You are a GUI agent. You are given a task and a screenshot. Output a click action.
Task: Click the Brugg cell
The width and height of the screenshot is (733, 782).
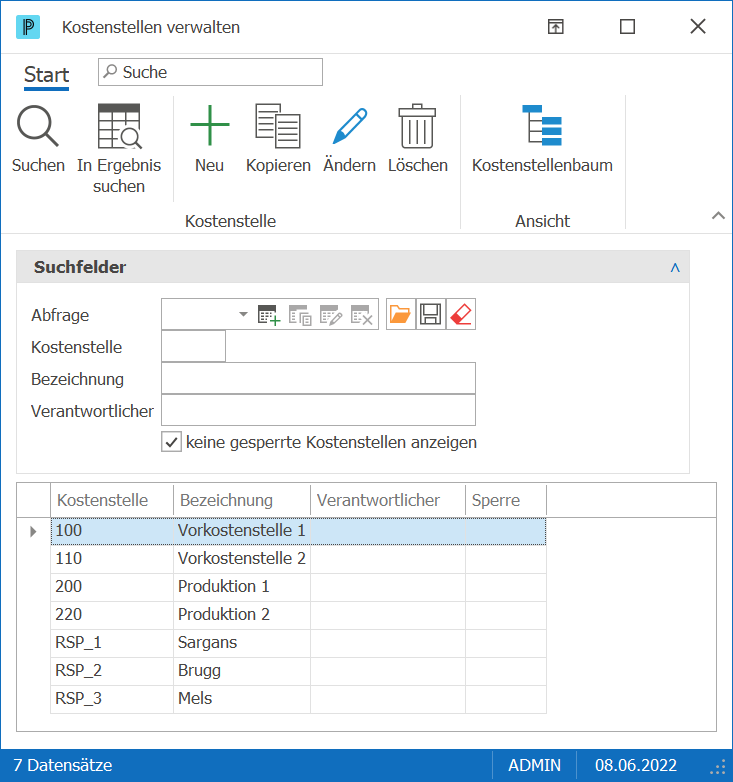tap(242, 670)
